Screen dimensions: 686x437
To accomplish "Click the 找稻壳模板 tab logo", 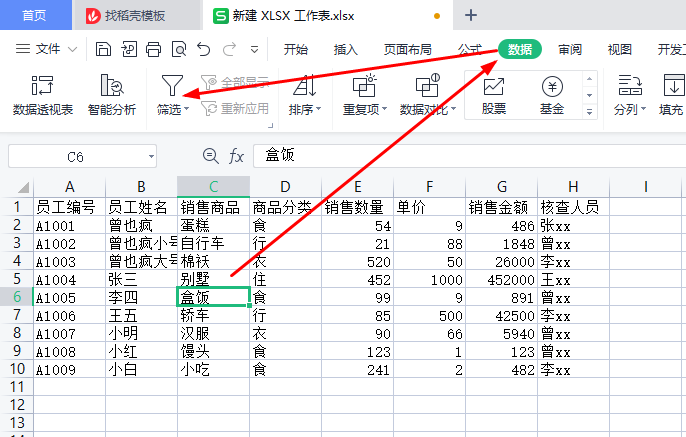I will 93,16.
